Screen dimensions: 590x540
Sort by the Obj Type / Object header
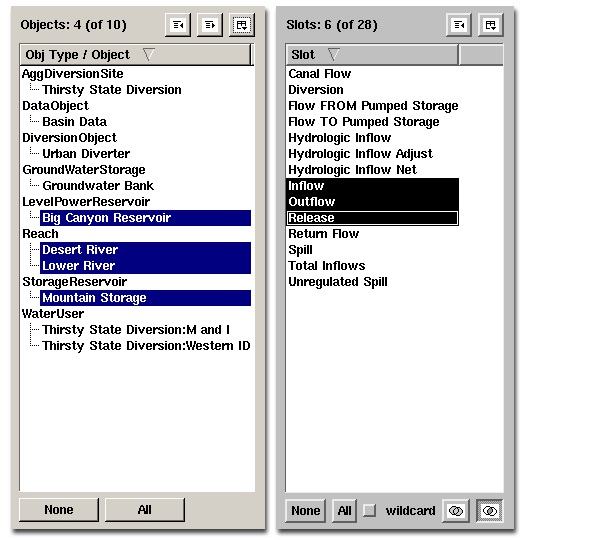point(135,55)
